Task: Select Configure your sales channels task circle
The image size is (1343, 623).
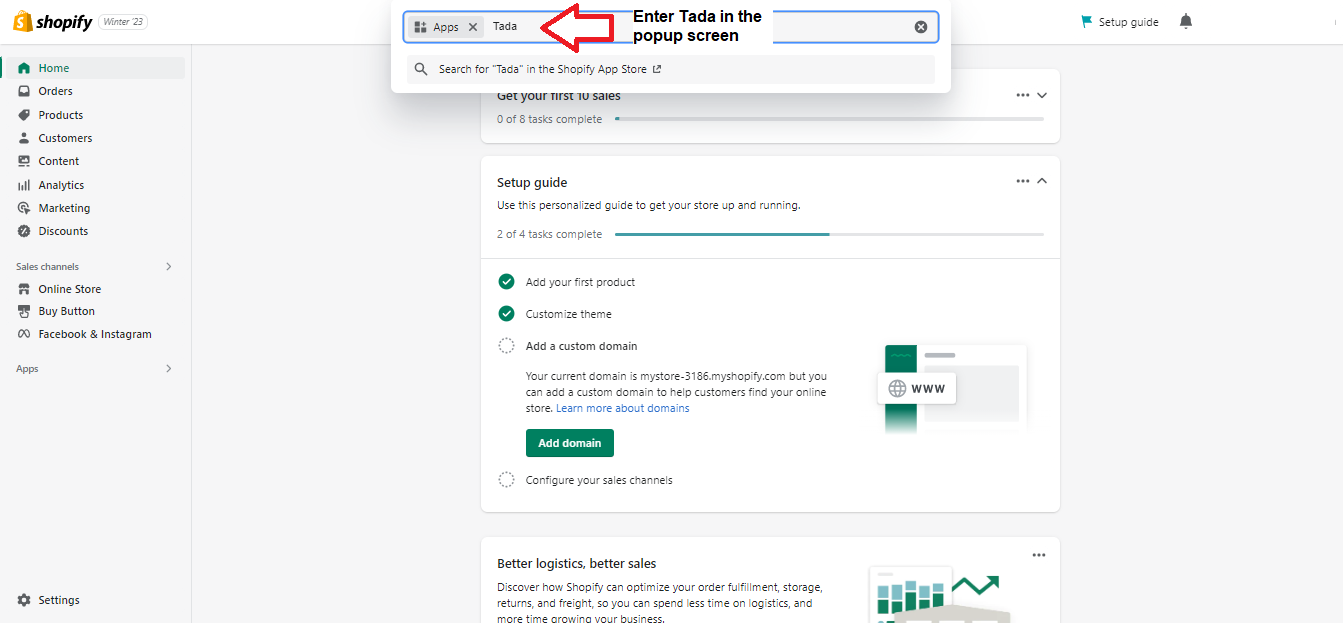Action: (x=506, y=480)
